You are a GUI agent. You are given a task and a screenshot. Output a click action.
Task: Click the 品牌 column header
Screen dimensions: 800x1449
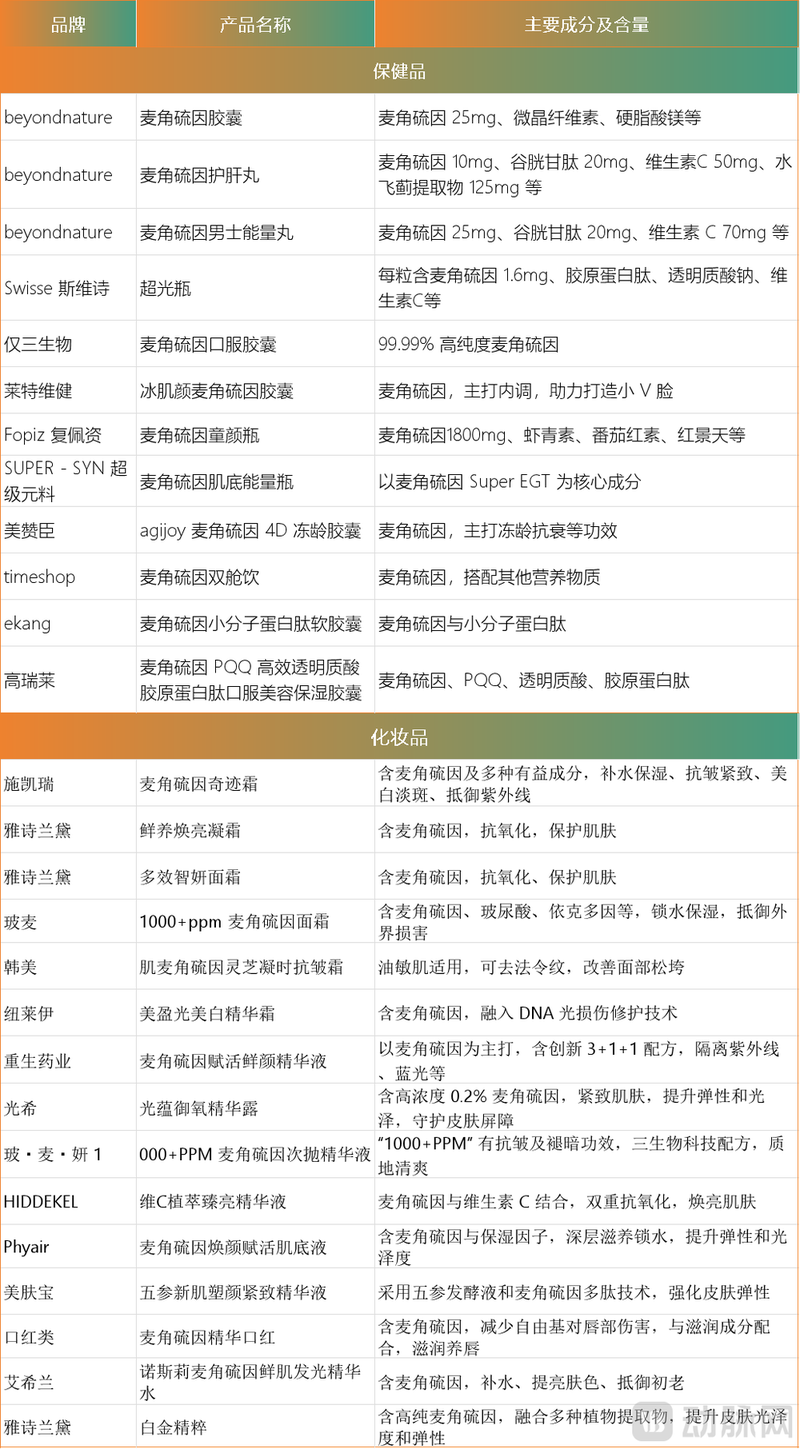[x=68, y=23]
